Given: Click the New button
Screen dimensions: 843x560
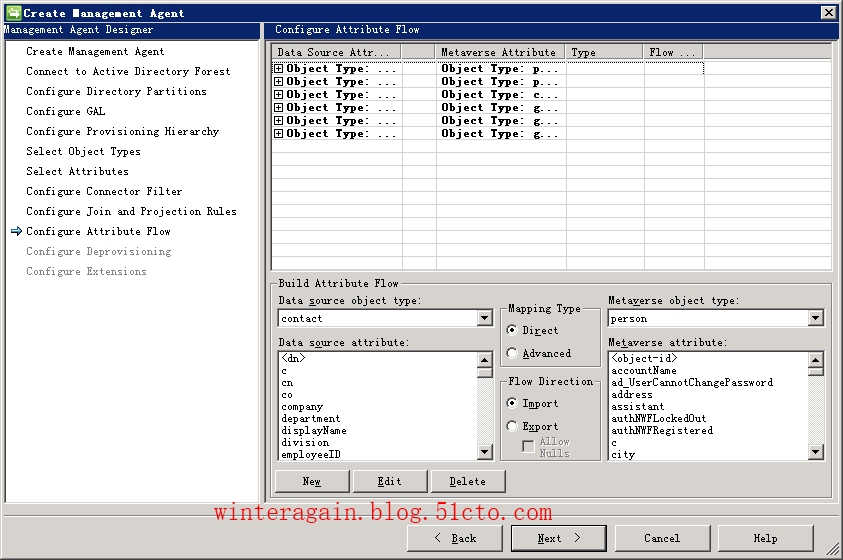Looking at the screenshot, I should pyautogui.click(x=312, y=481).
